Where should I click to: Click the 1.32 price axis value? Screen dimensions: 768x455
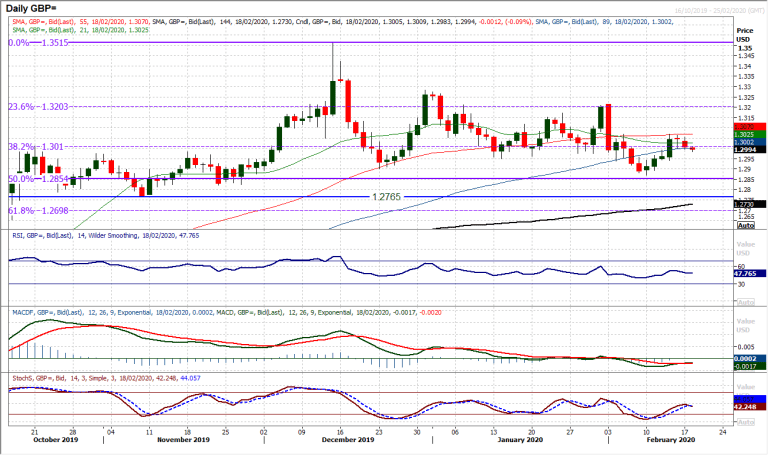point(745,108)
